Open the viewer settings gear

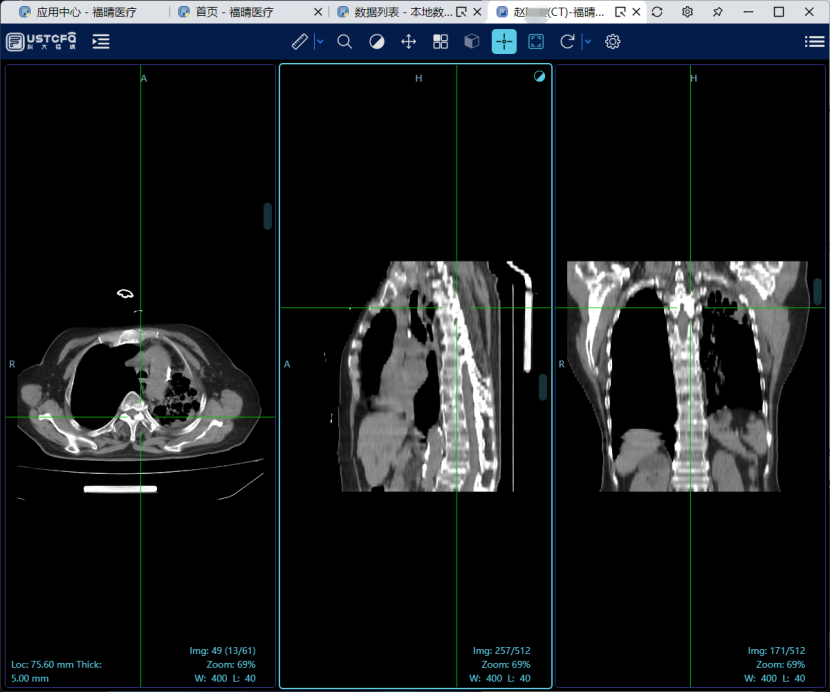[613, 42]
